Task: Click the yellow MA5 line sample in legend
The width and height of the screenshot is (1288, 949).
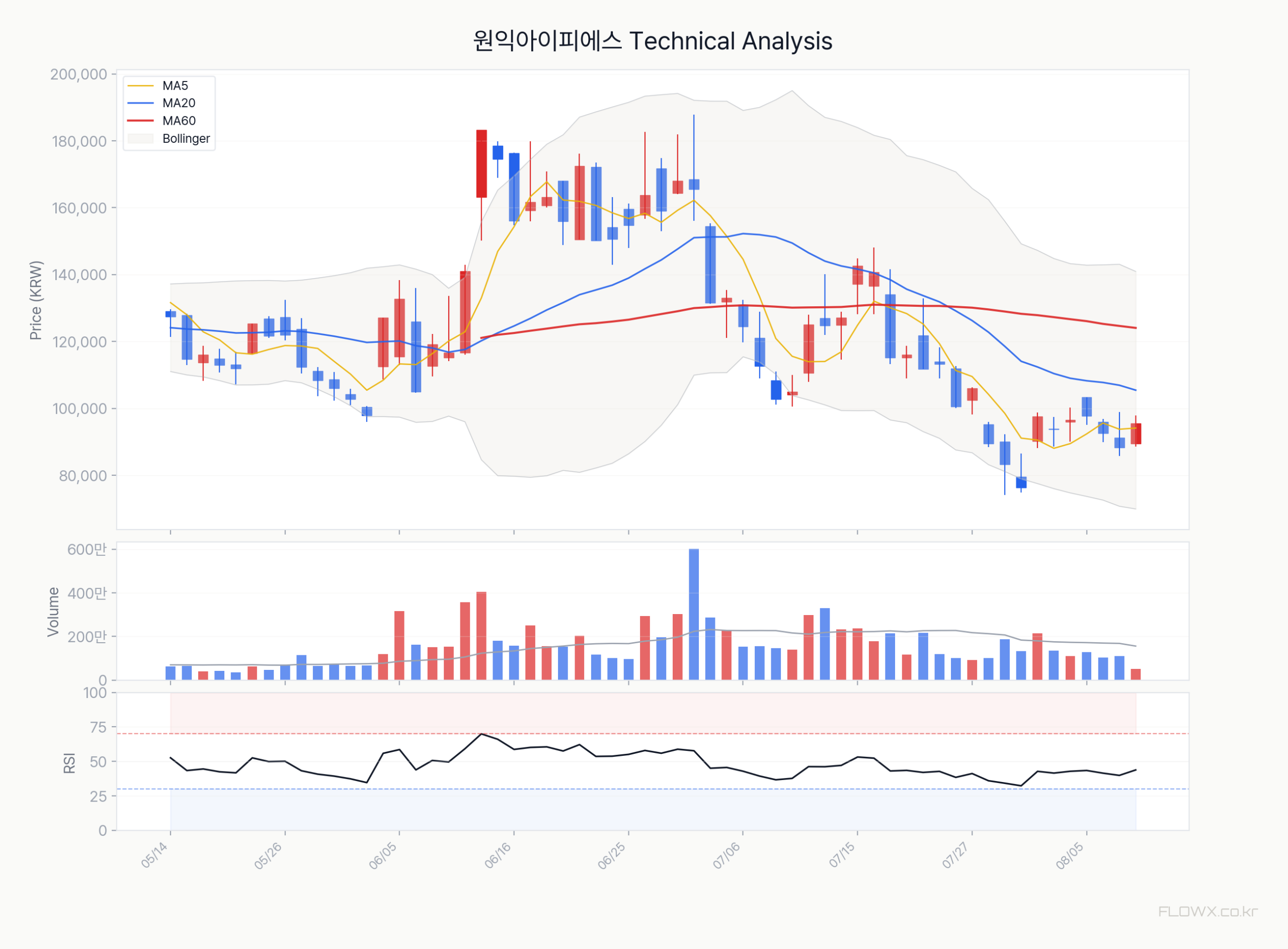Action: pyautogui.click(x=141, y=85)
